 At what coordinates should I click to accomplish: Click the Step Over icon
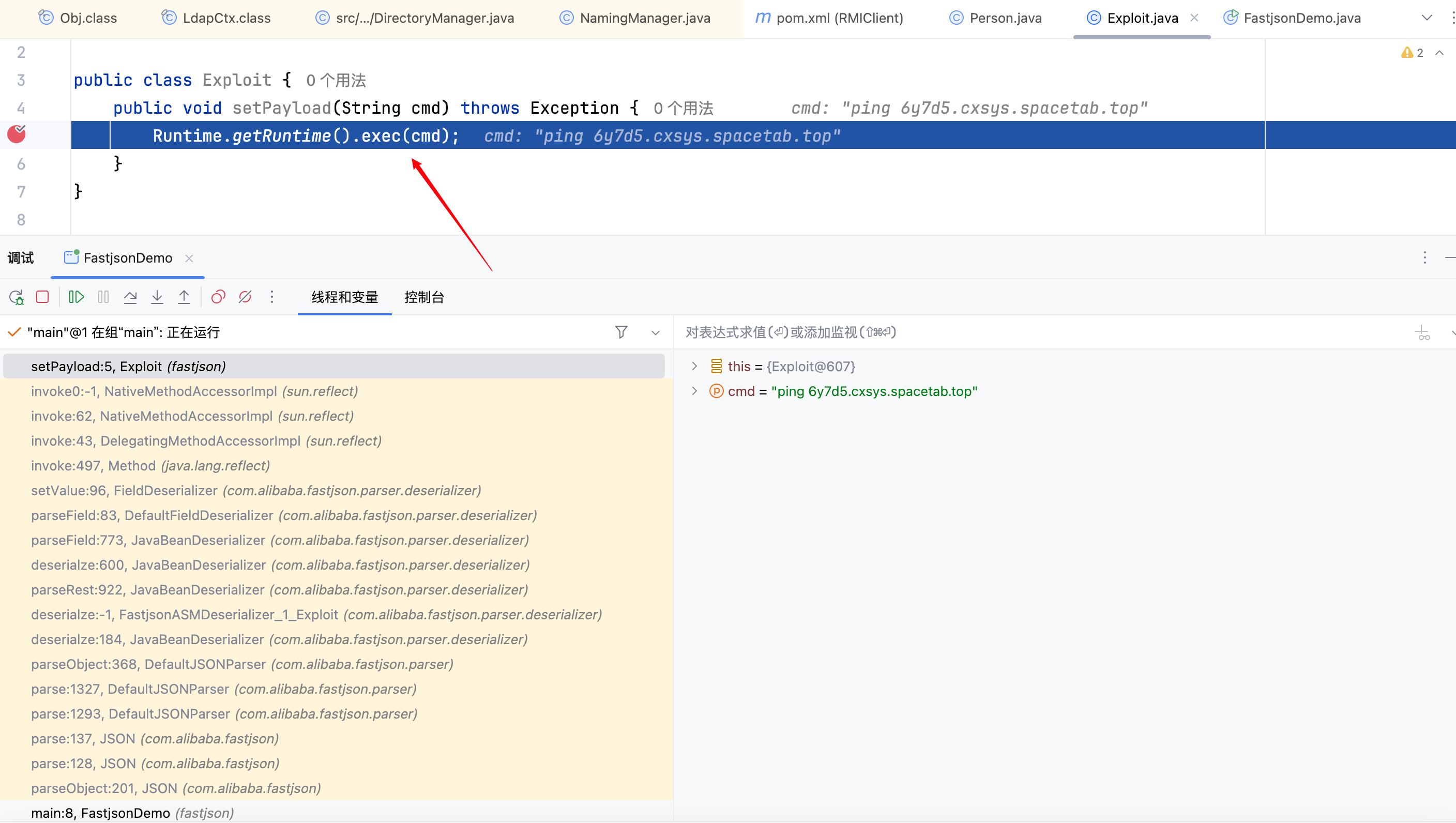point(130,297)
